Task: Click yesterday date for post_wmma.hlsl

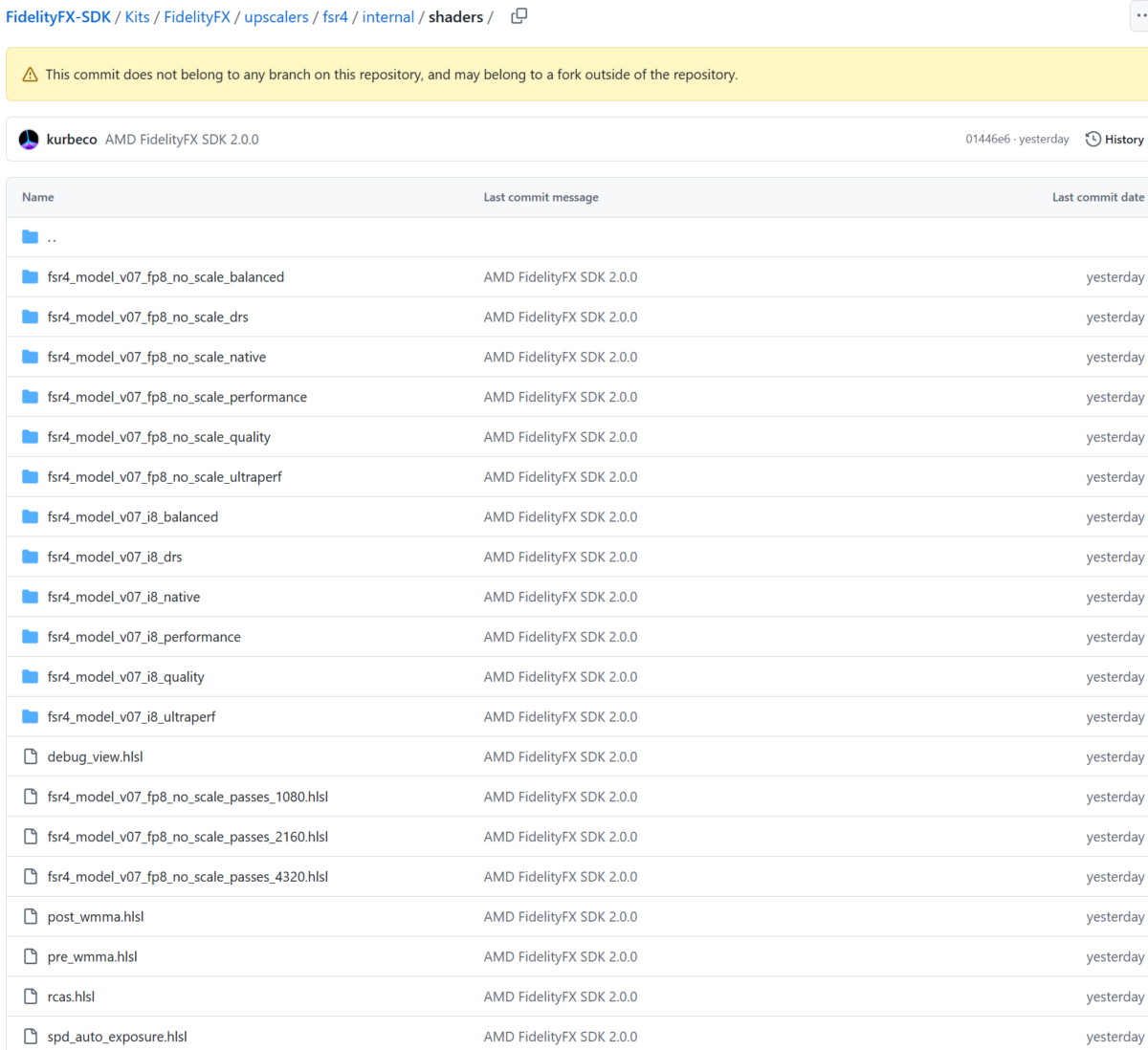Action: tap(1115, 915)
